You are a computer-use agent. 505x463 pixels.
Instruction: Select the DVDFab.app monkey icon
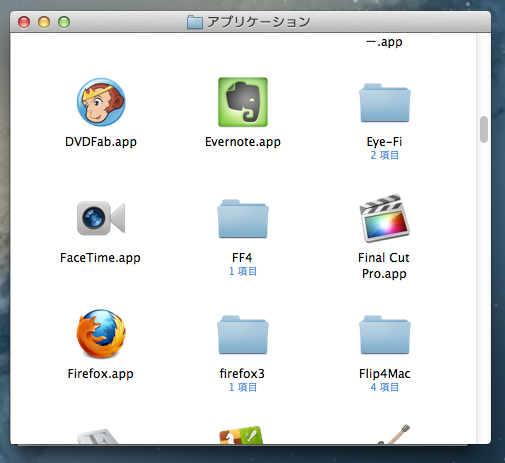point(101,102)
